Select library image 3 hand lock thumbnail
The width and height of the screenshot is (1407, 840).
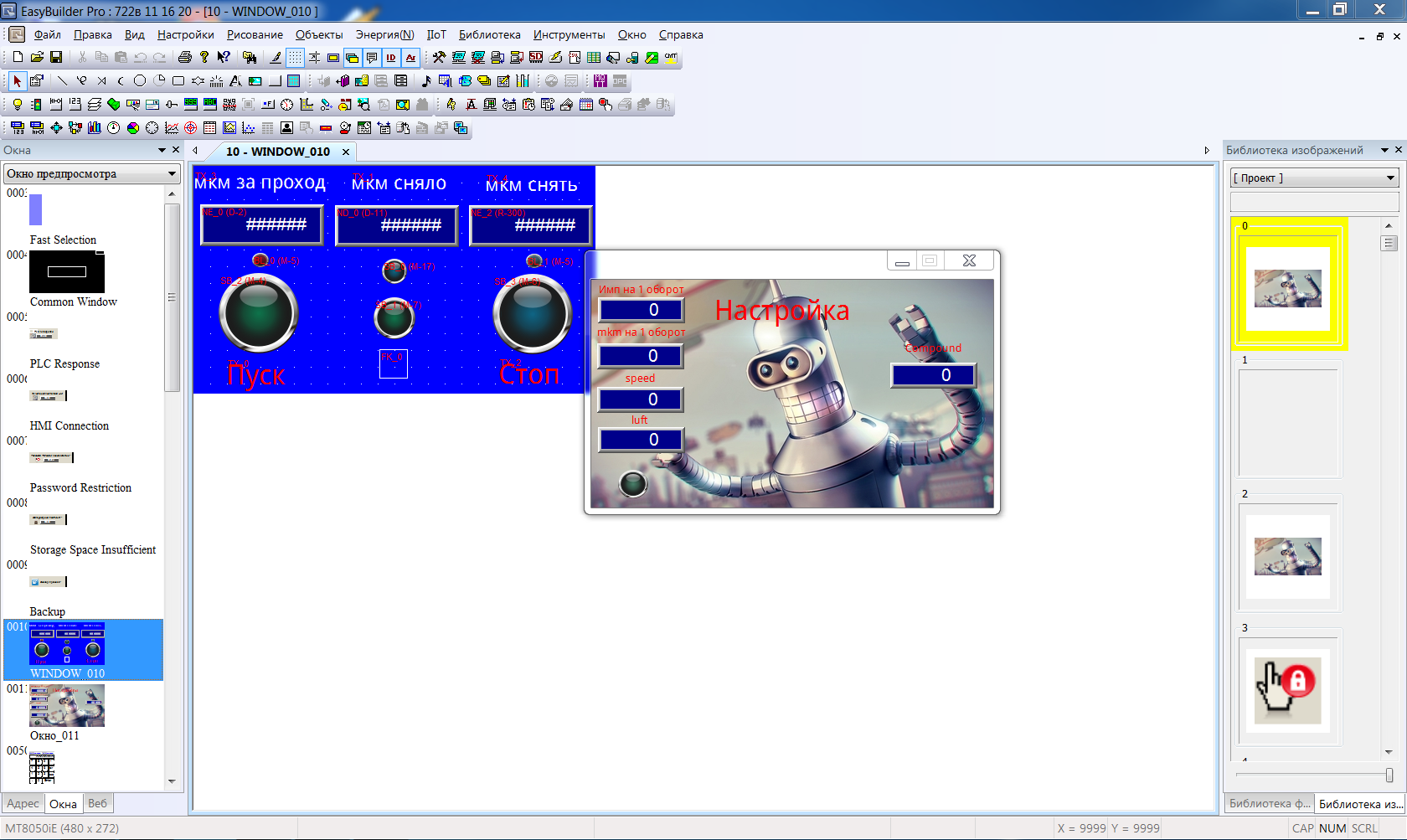pyautogui.click(x=1288, y=691)
